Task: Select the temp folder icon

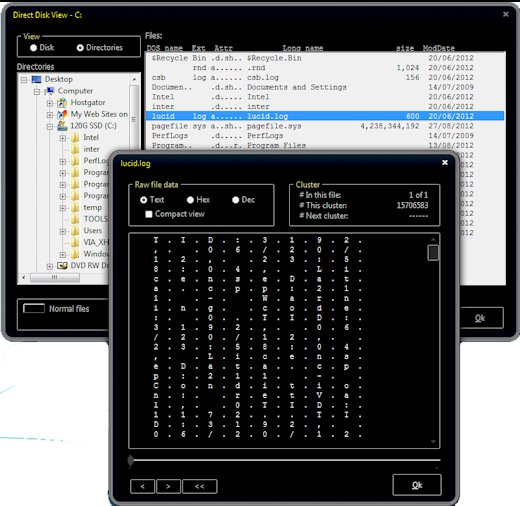Action: [x=75, y=208]
